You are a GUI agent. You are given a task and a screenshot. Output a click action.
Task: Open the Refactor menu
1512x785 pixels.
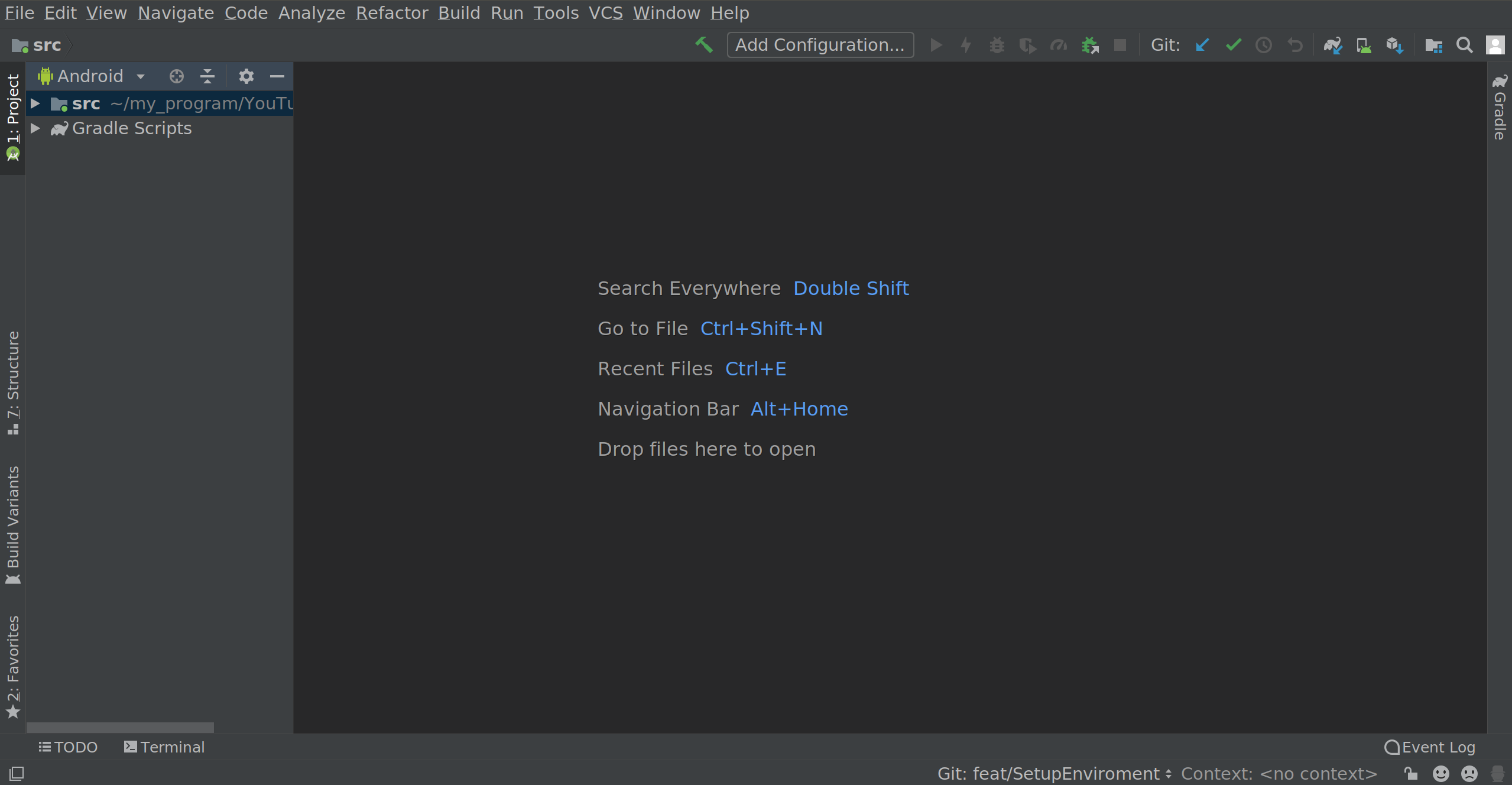[391, 12]
